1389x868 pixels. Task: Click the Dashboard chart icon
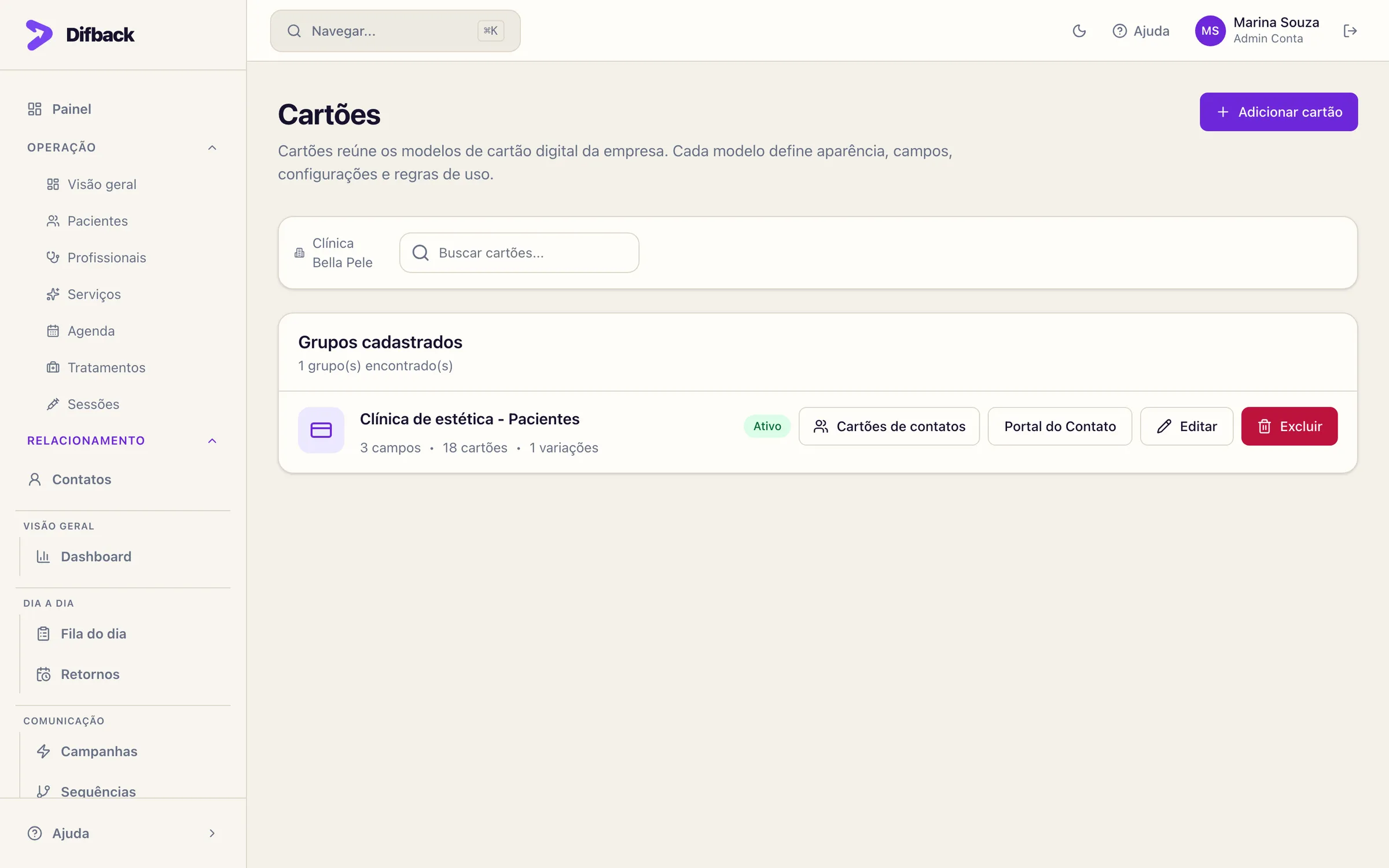(43, 556)
